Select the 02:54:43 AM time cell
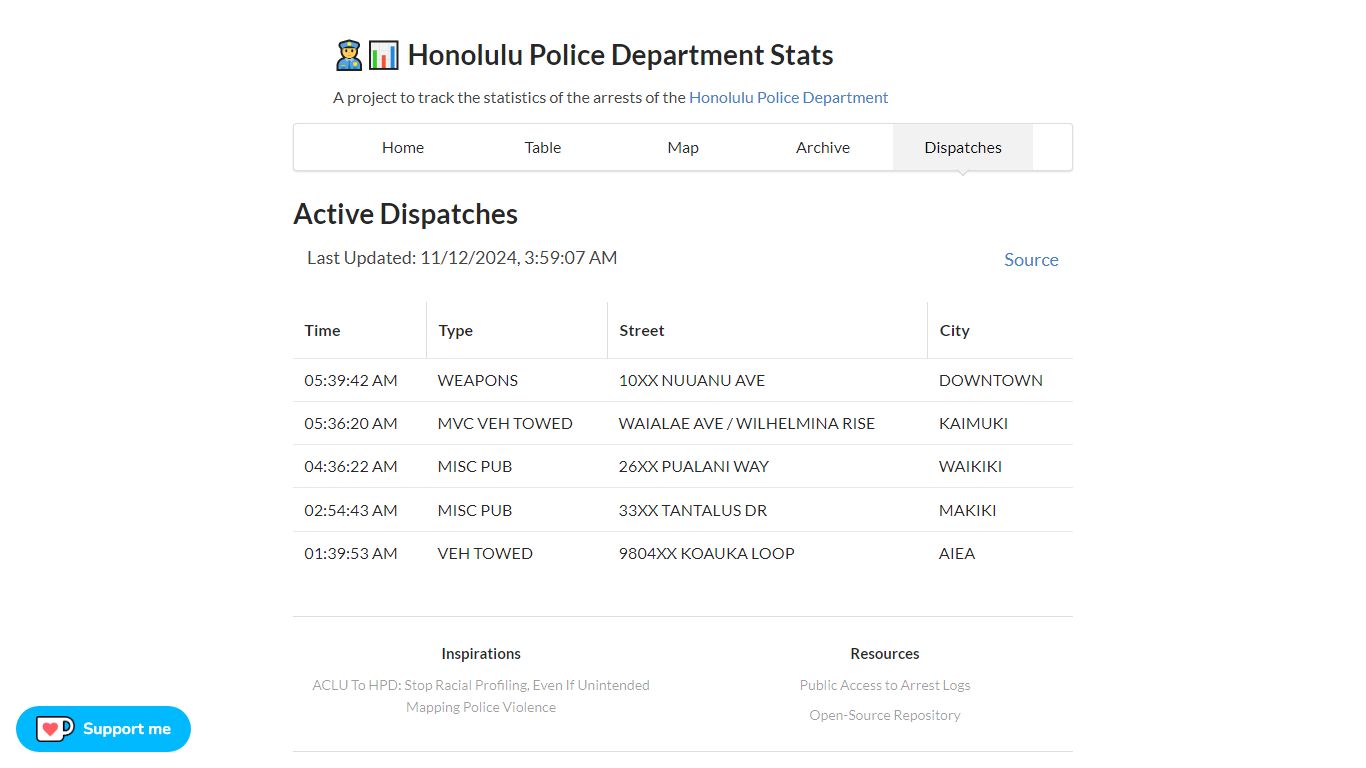1366x768 pixels. [360, 510]
